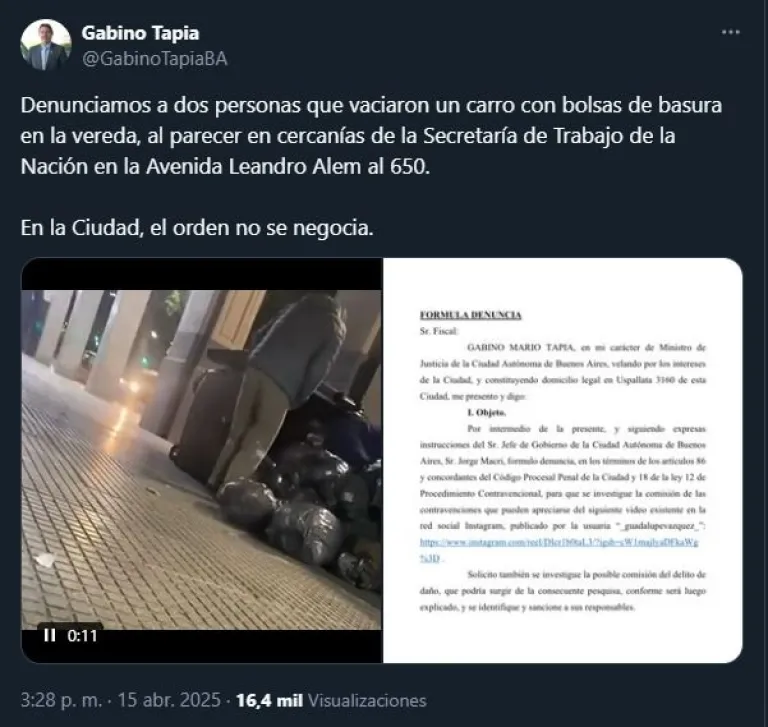Pause the video with the pause icon
The height and width of the screenshot is (727, 768).
click(x=49, y=635)
